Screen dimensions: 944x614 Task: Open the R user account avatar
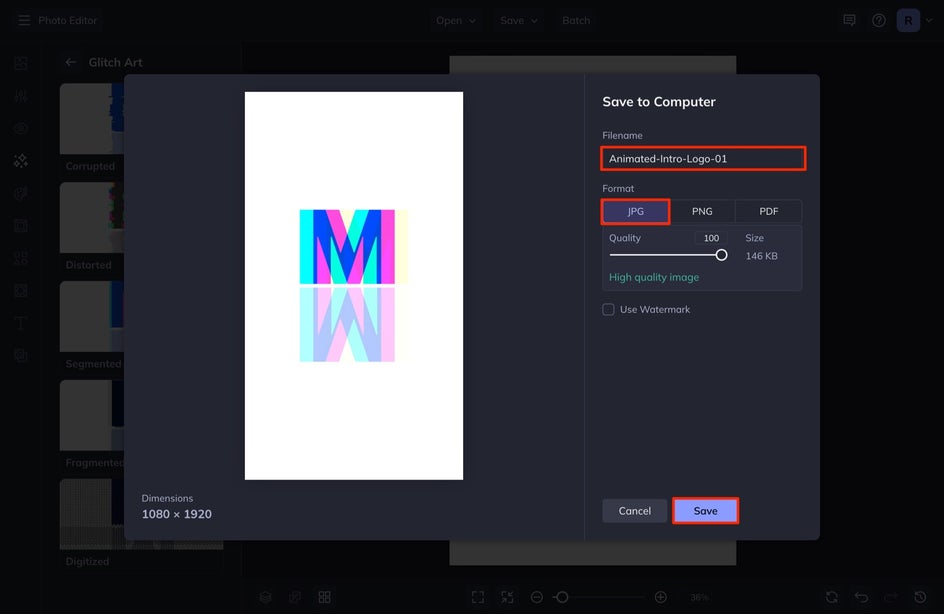tap(908, 20)
